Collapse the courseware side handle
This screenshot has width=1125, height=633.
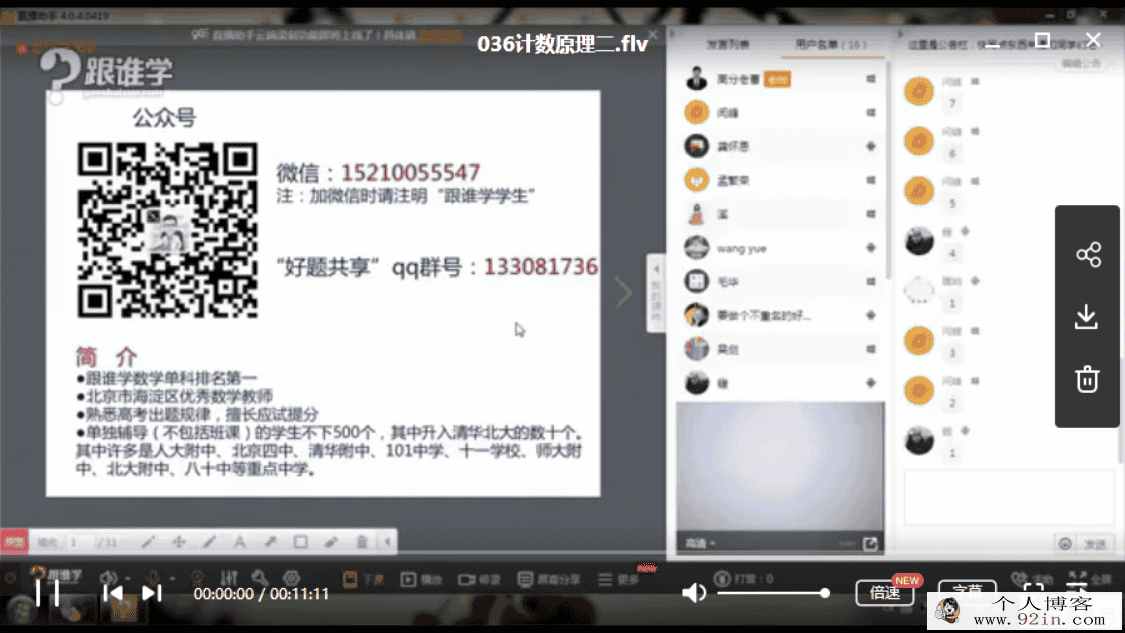(x=656, y=293)
